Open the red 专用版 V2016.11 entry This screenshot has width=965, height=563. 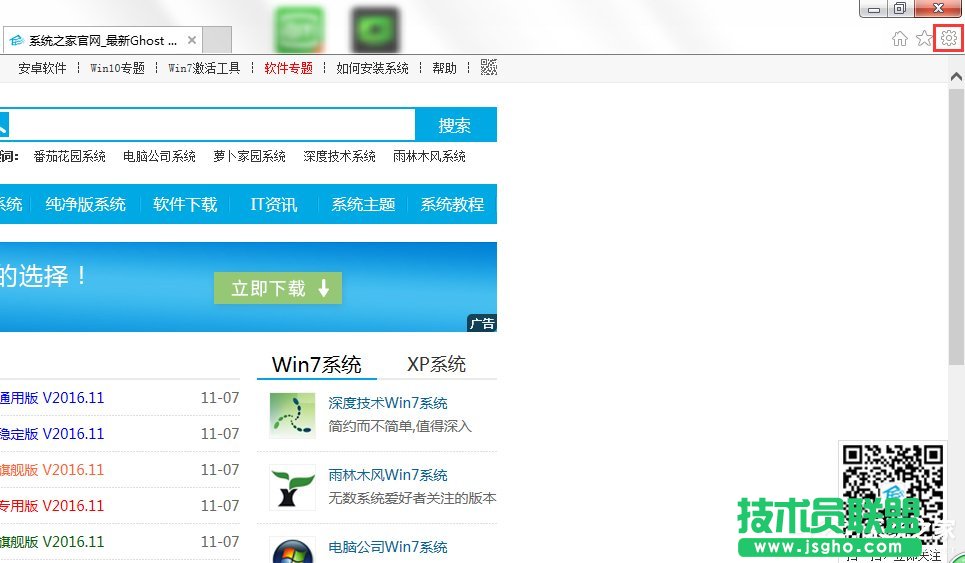coord(52,506)
